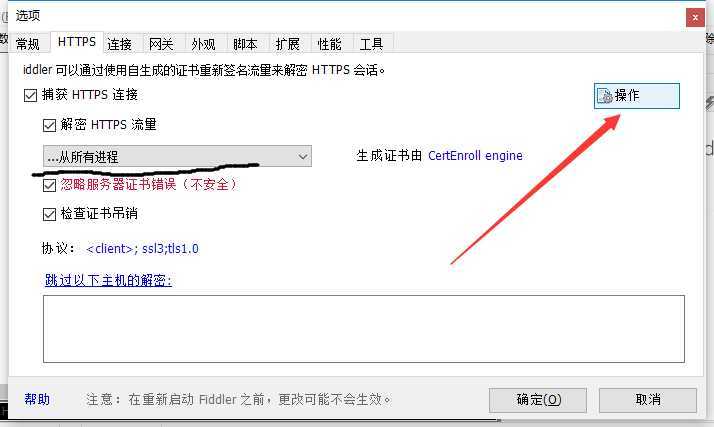Image resolution: width=714 pixels, height=427 pixels.
Task: Open the 从所有进程 combo box
Action: coord(178,156)
